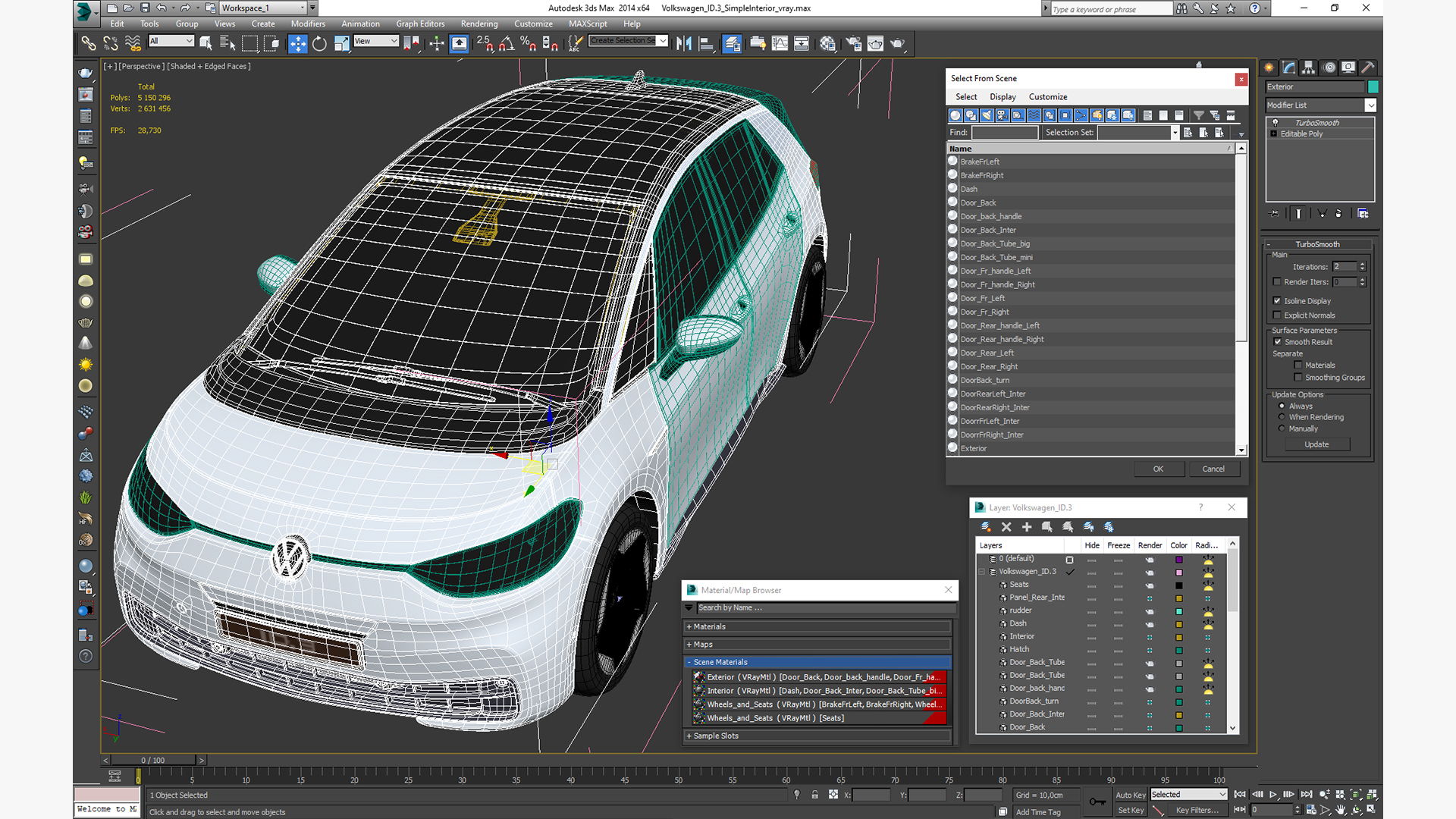Open Display menu in Select From Scene
1456x819 pixels.
[x=1003, y=97]
